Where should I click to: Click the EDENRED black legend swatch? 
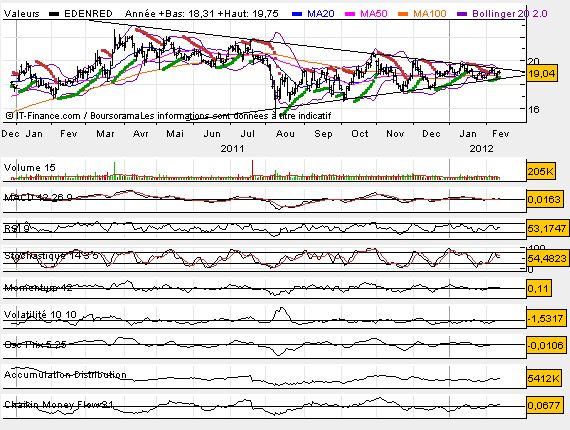(54, 14)
